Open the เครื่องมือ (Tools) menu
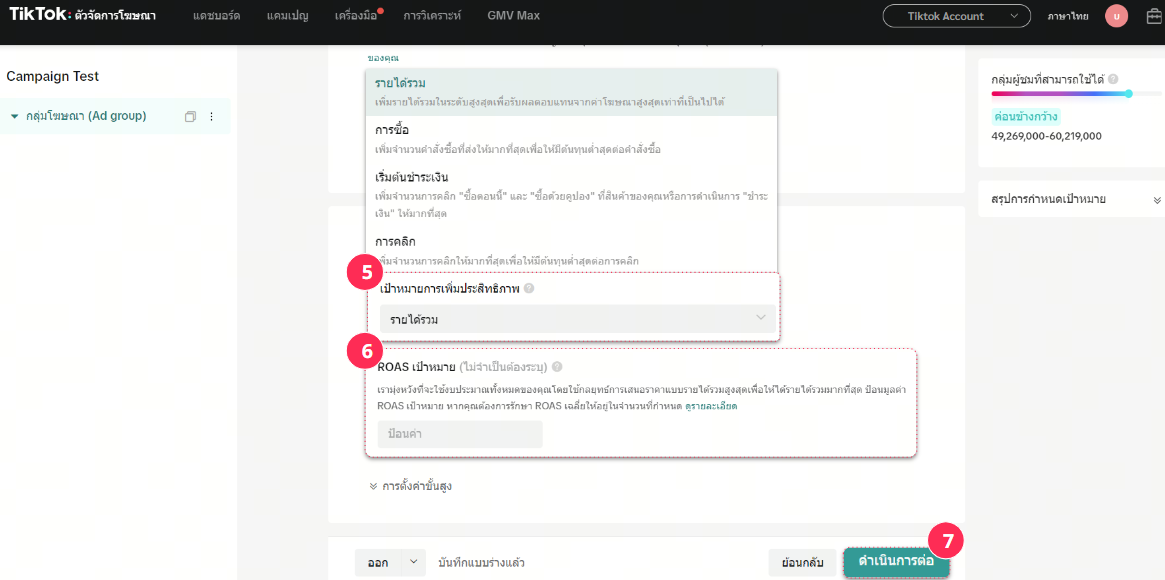Viewport: 1165px width, 580px height. pyautogui.click(x=356, y=16)
